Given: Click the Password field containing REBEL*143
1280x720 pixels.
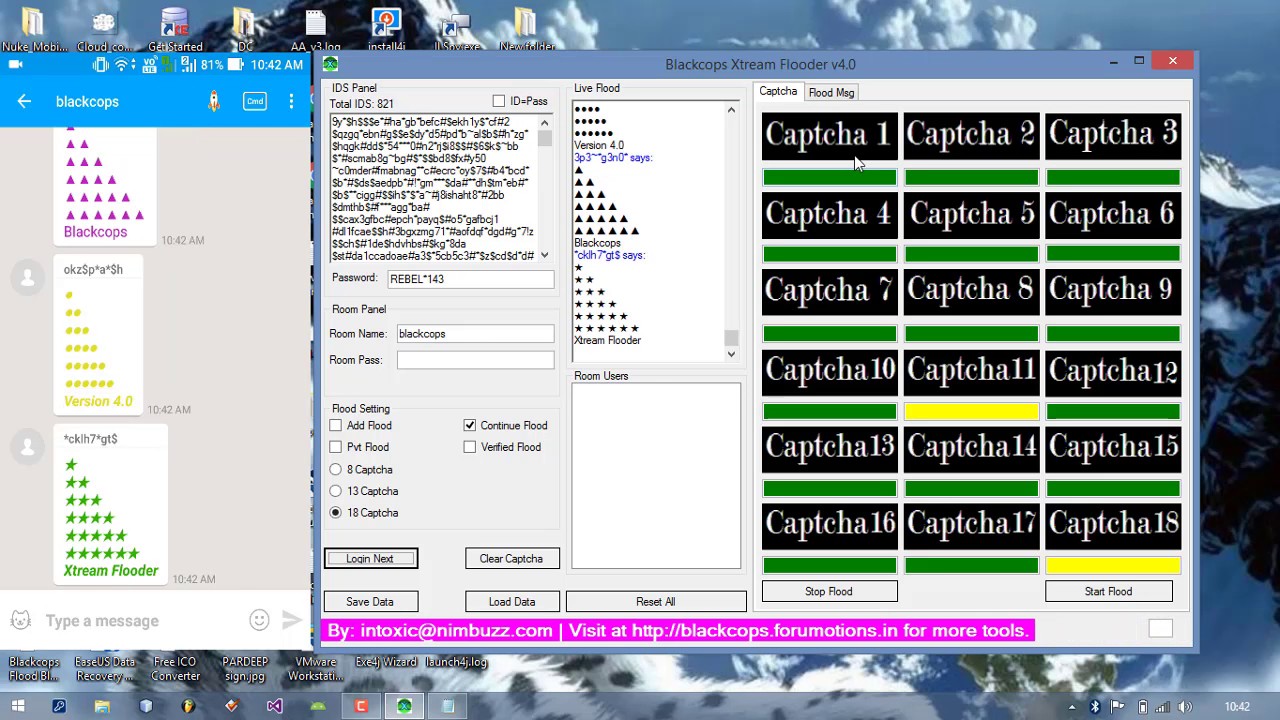Looking at the screenshot, I should pos(470,279).
